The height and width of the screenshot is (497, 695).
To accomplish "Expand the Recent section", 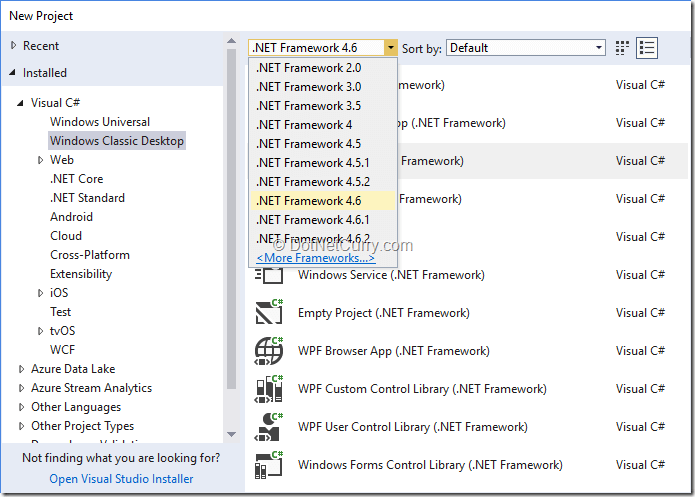I will coord(13,45).
